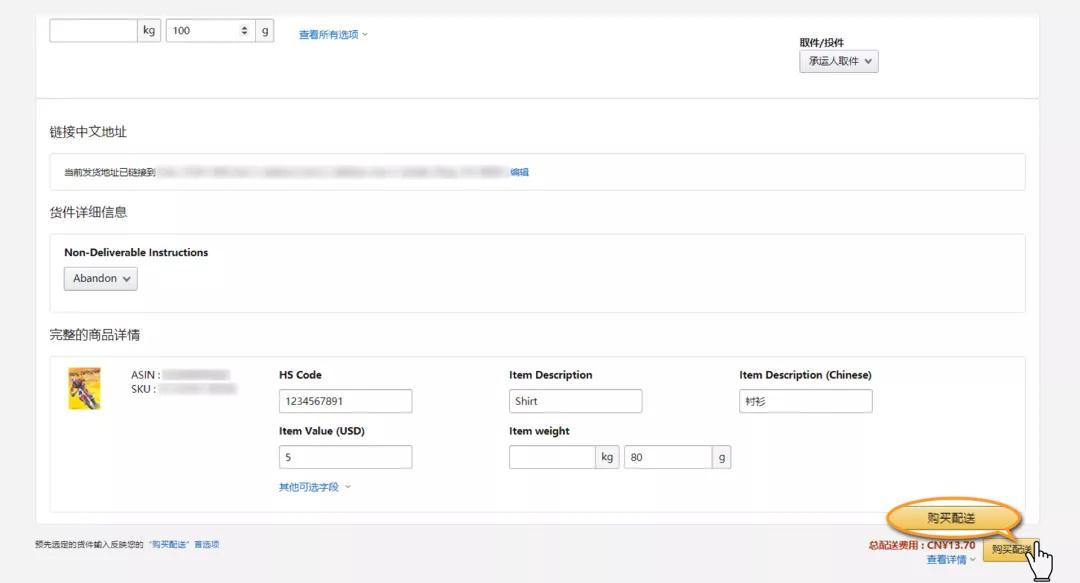
Task: Click the Item weight kg input
Action: pyautogui.click(x=552, y=457)
